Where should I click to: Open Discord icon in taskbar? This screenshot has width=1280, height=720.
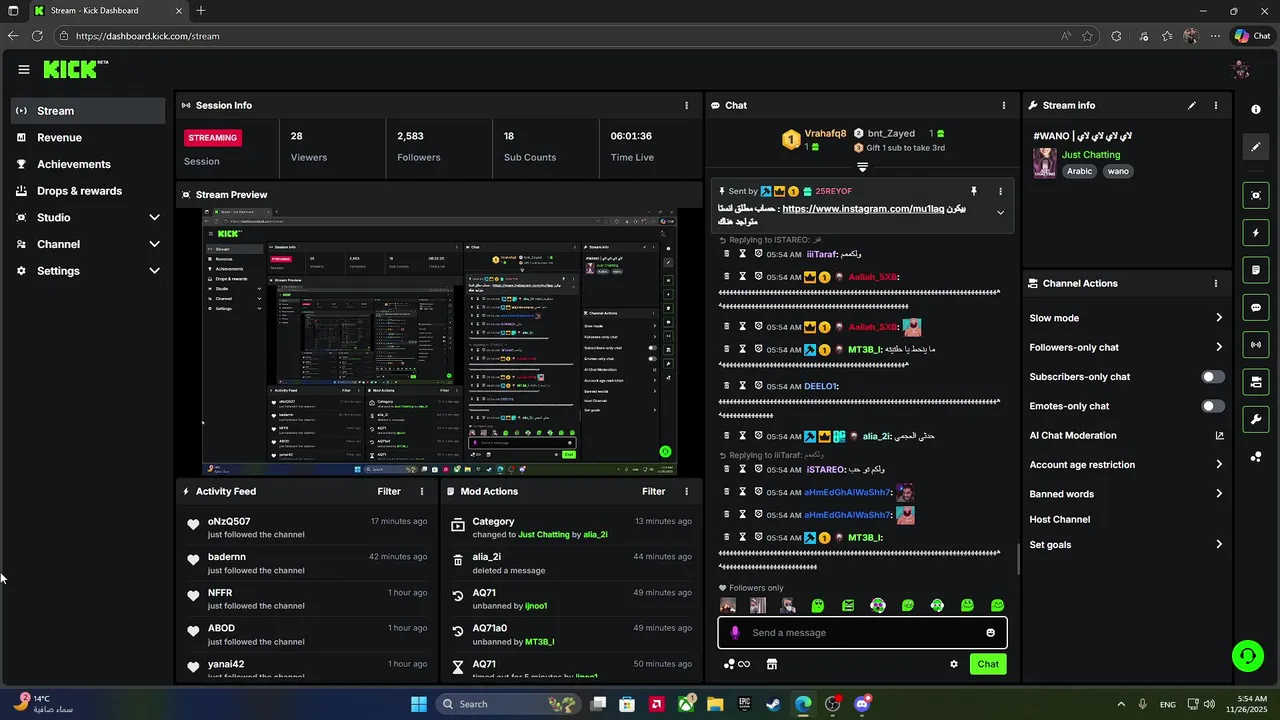(862, 704)
